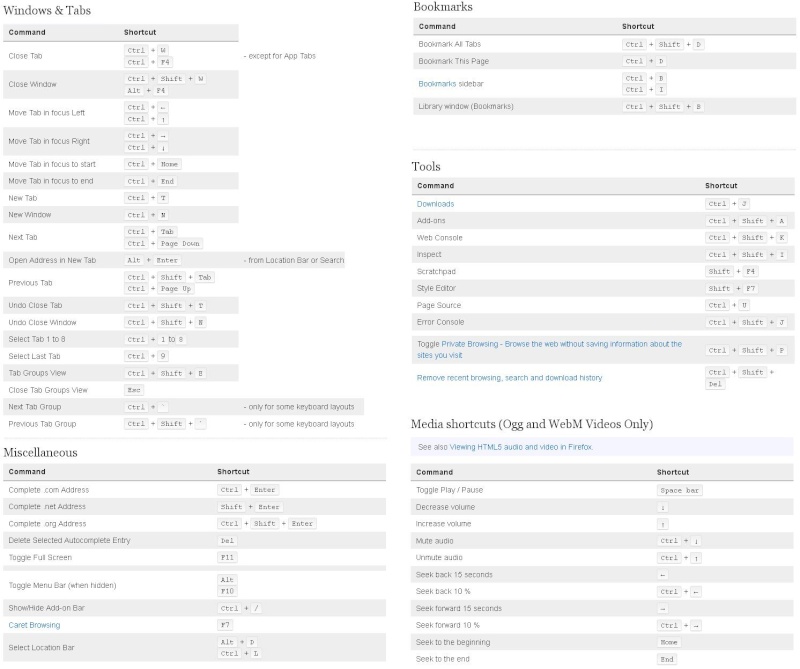Screen dimensions: 800x669
Task: Click the '- from Location Bar or Search' note
Action: point(294,260)
